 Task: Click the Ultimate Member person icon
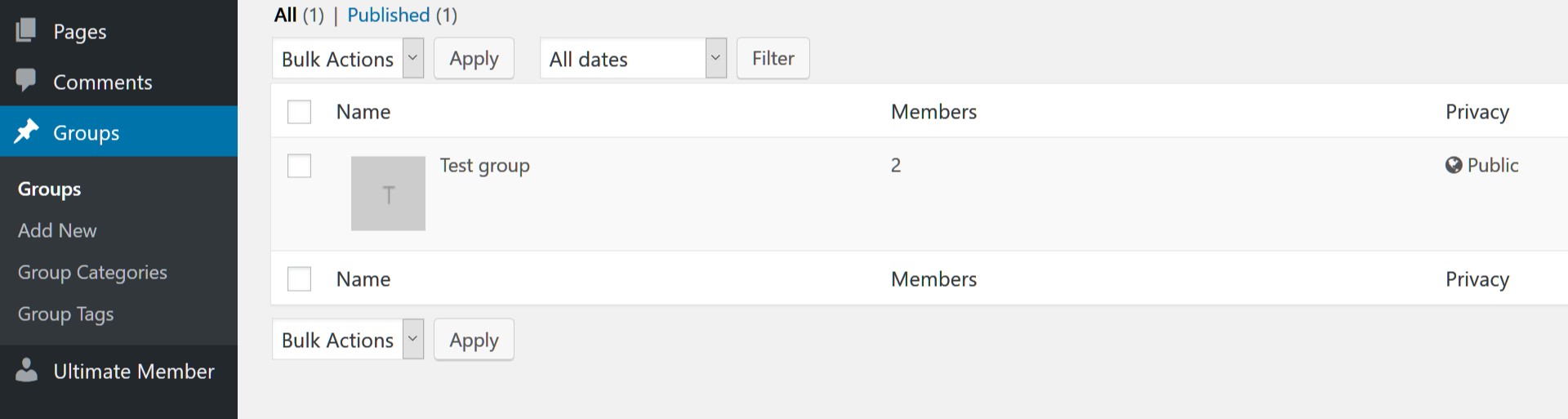point(26,370)
